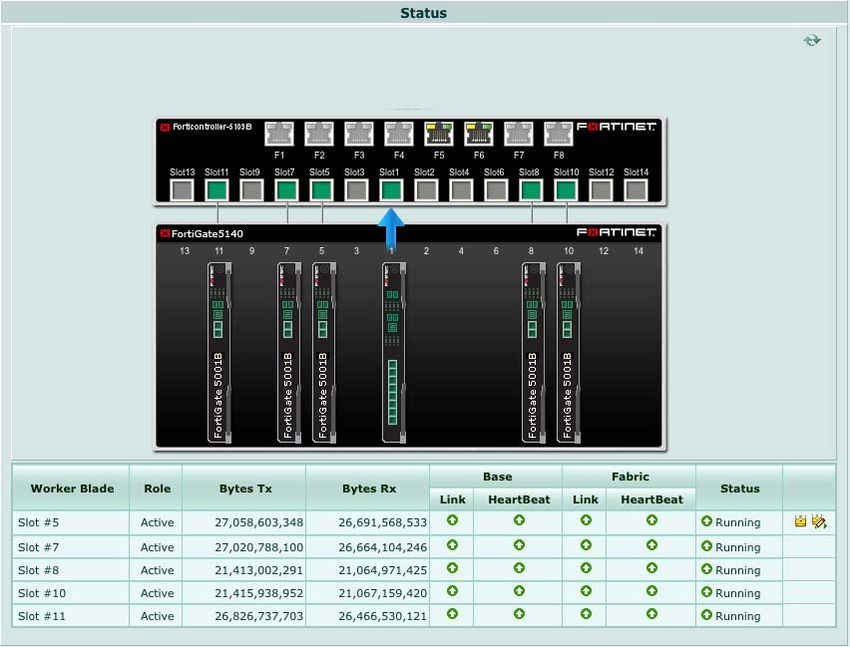Click the F4 ethernet port icon
Viewport: 850px width, 647px height.
tap(399, 134)
